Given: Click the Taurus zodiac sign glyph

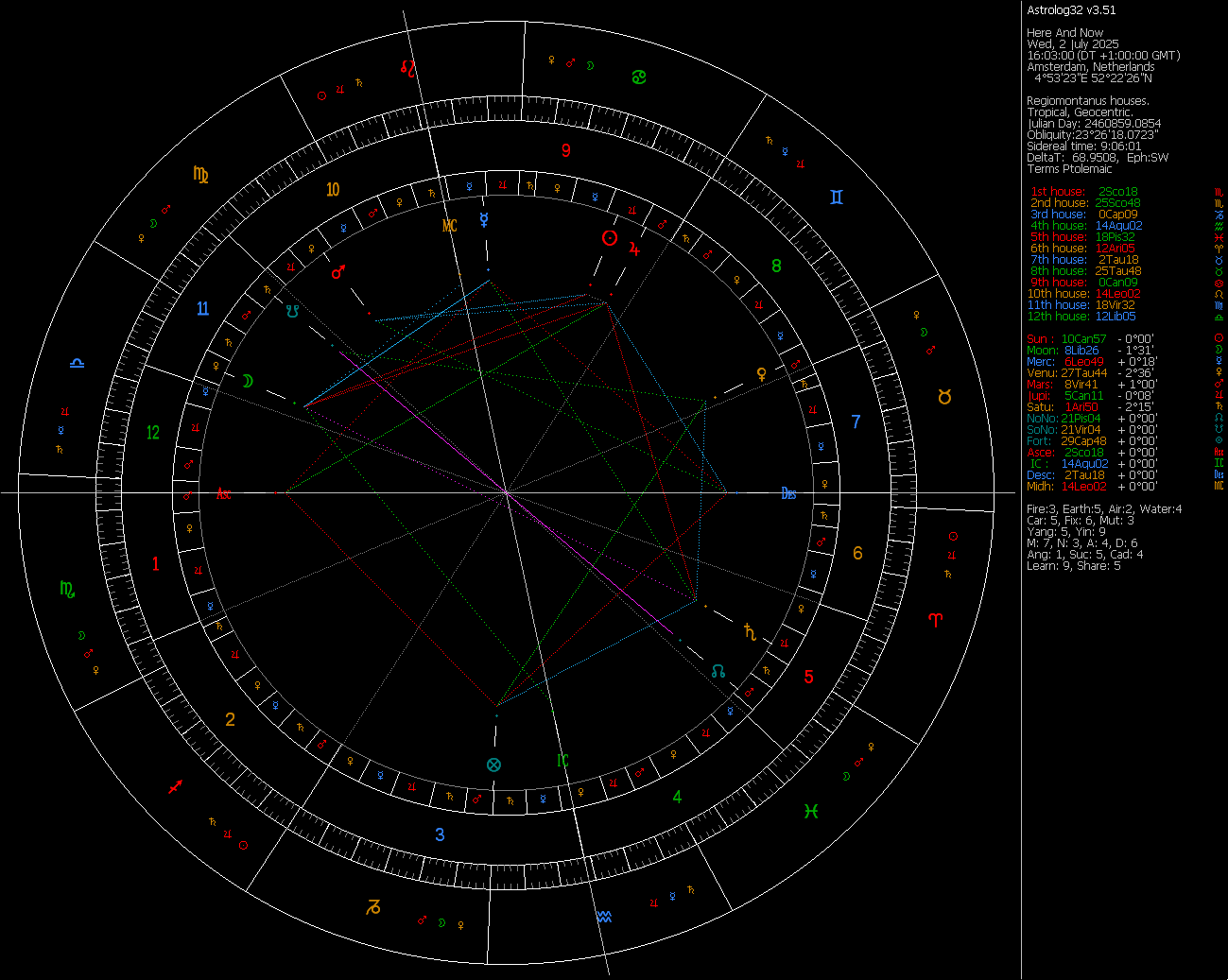Looking at the screenshot, I should point(944,397).
